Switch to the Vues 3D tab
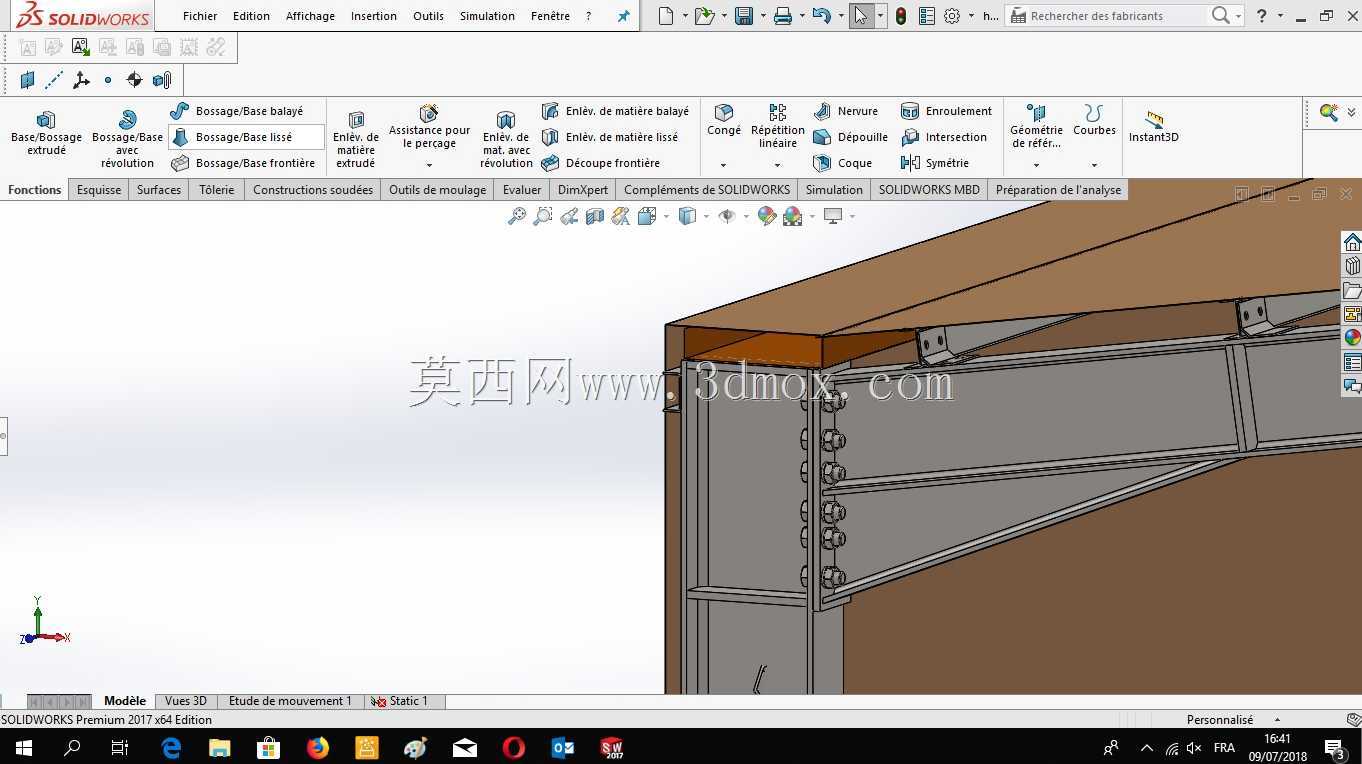This screenshot has width=1362, height=764. pos(185,701)
